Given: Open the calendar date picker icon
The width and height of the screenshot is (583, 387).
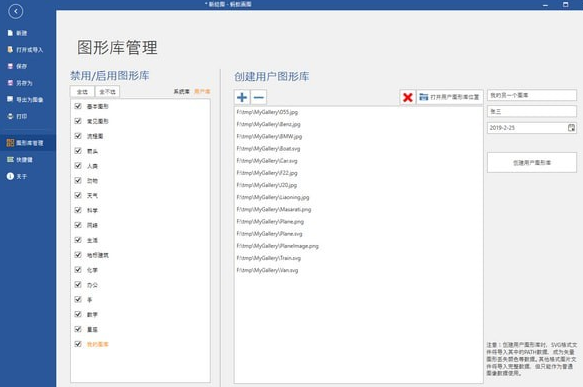Looking at the screenshot, I should click(571, 128).
